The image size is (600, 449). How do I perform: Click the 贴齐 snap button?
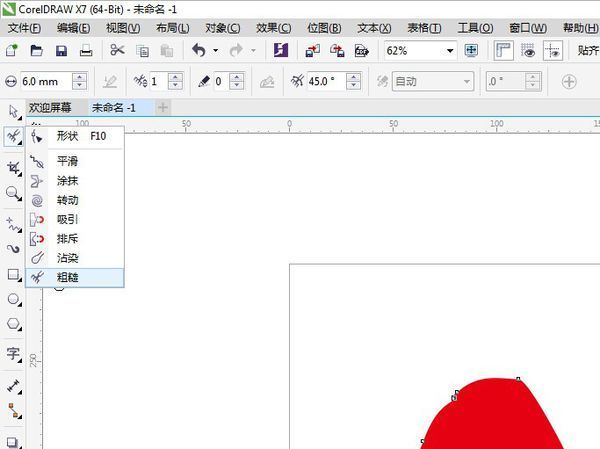click(x=588, y=50)
